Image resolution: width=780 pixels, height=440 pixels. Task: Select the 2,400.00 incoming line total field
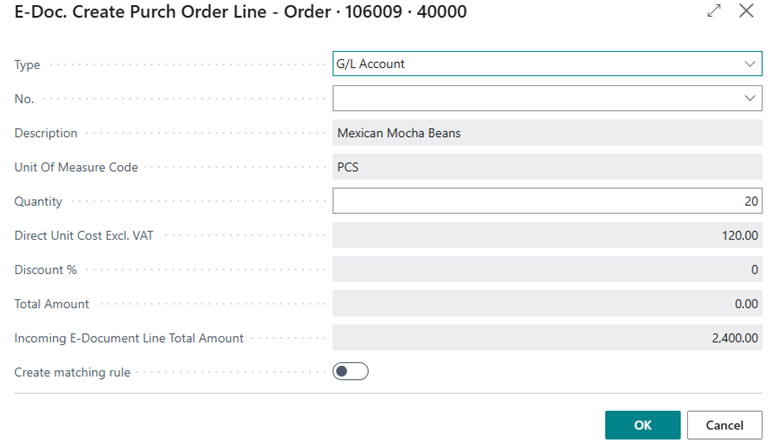[547, 338]
